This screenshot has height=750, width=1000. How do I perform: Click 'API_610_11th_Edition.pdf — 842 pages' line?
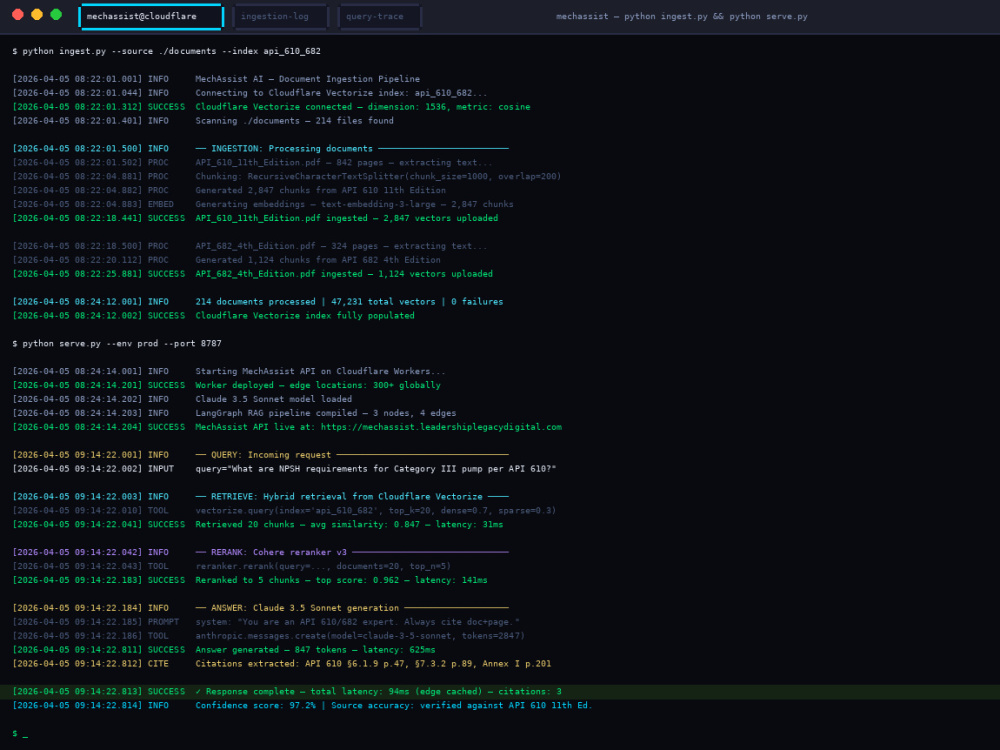(x=253, y=163)
